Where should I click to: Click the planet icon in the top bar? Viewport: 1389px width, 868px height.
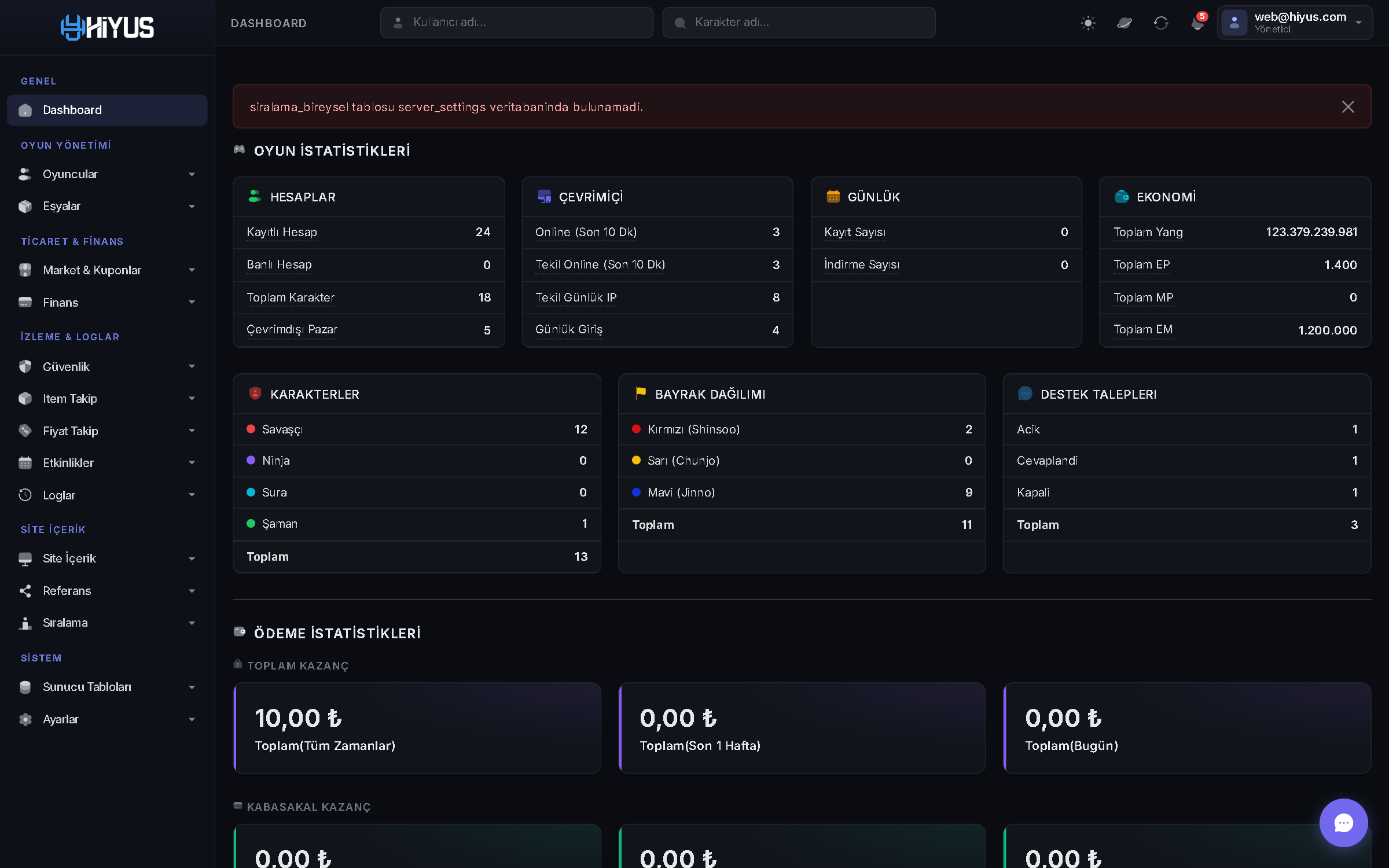click(x=1125, y=23)
